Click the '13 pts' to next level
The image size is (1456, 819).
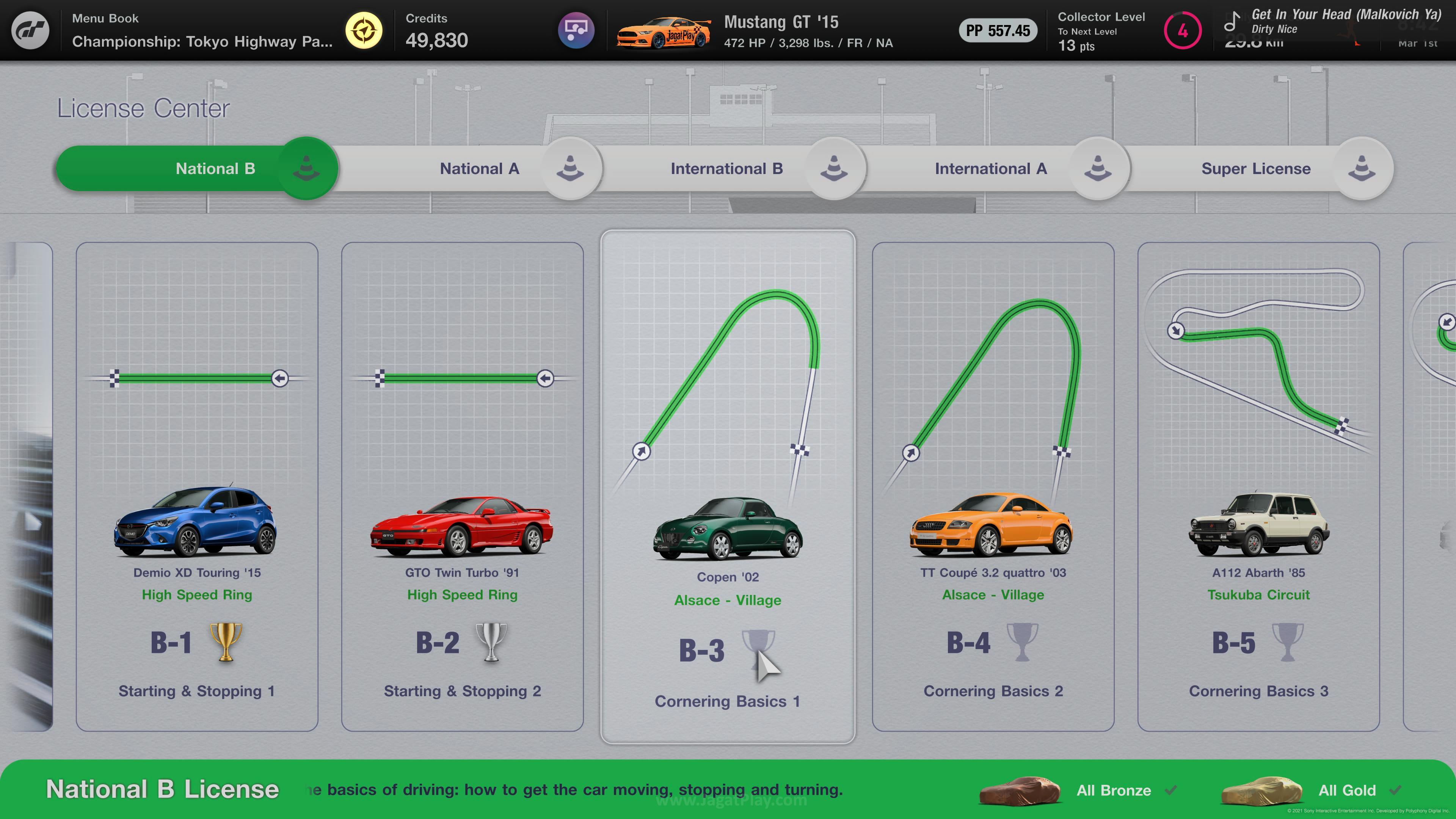[x=1076, y=46]
